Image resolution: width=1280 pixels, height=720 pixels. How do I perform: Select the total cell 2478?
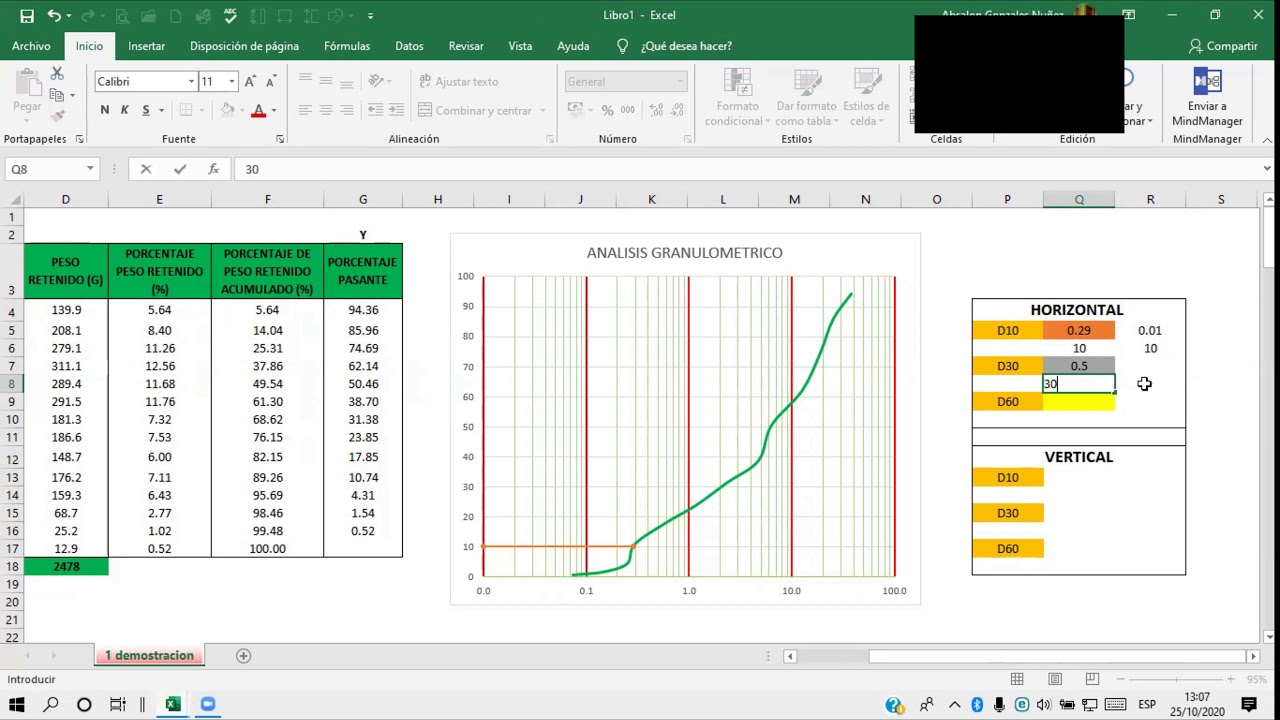coord(66,567)
